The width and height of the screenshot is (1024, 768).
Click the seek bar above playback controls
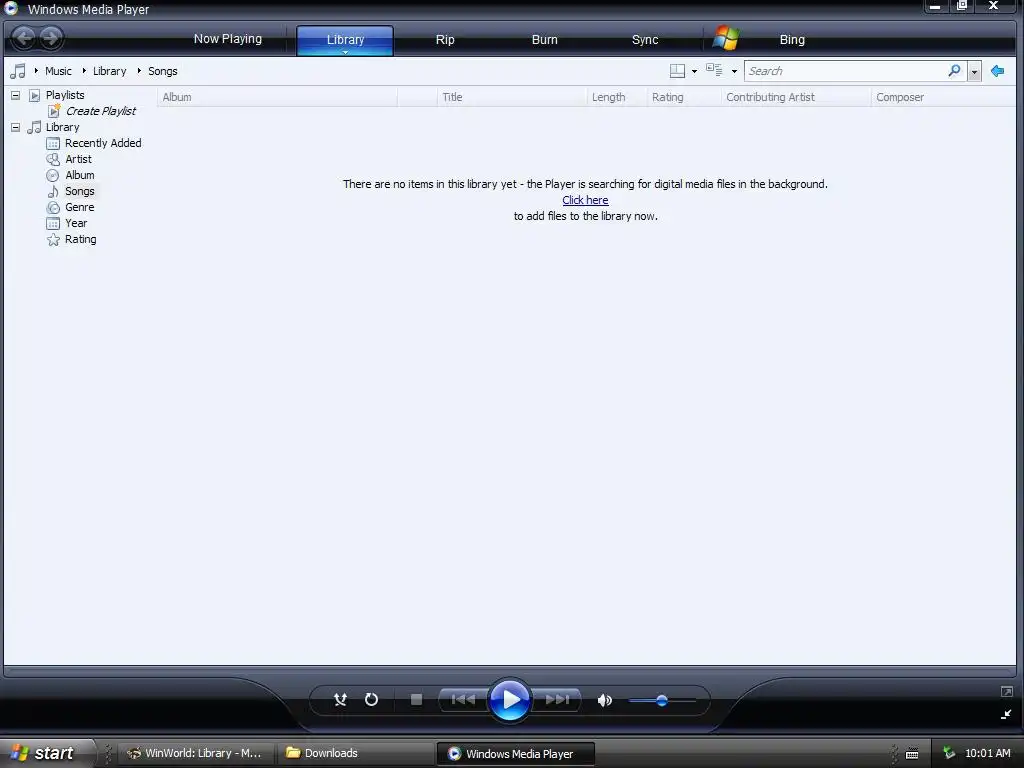(x=509, y=669)
